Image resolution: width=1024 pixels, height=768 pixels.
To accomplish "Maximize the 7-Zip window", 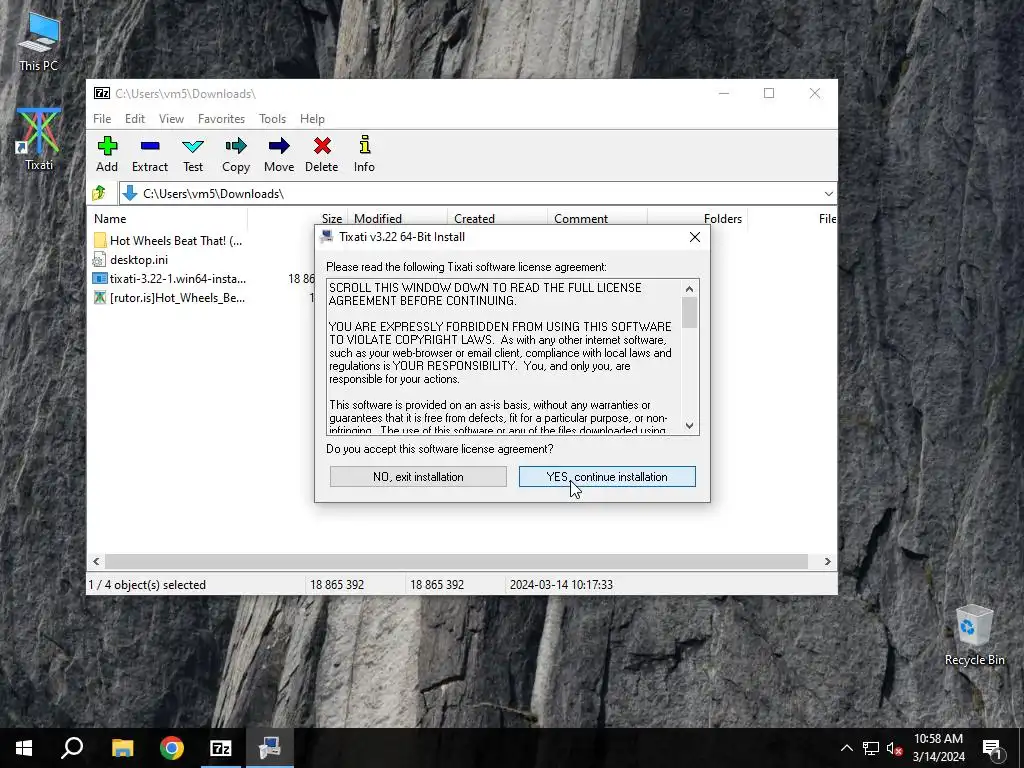I will point(769,93).
